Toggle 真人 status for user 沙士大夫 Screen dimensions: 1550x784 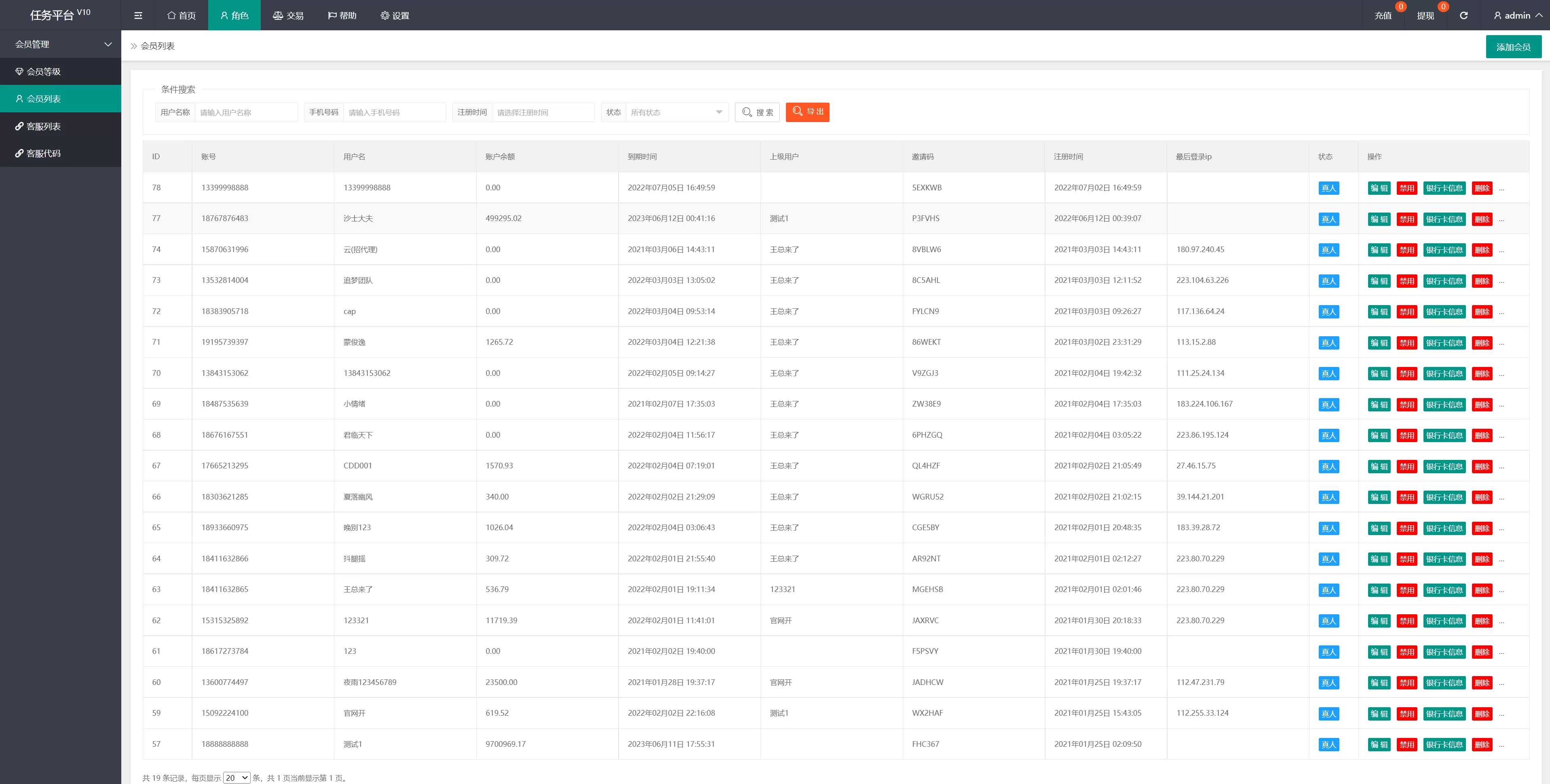[x=1328, y=219]
